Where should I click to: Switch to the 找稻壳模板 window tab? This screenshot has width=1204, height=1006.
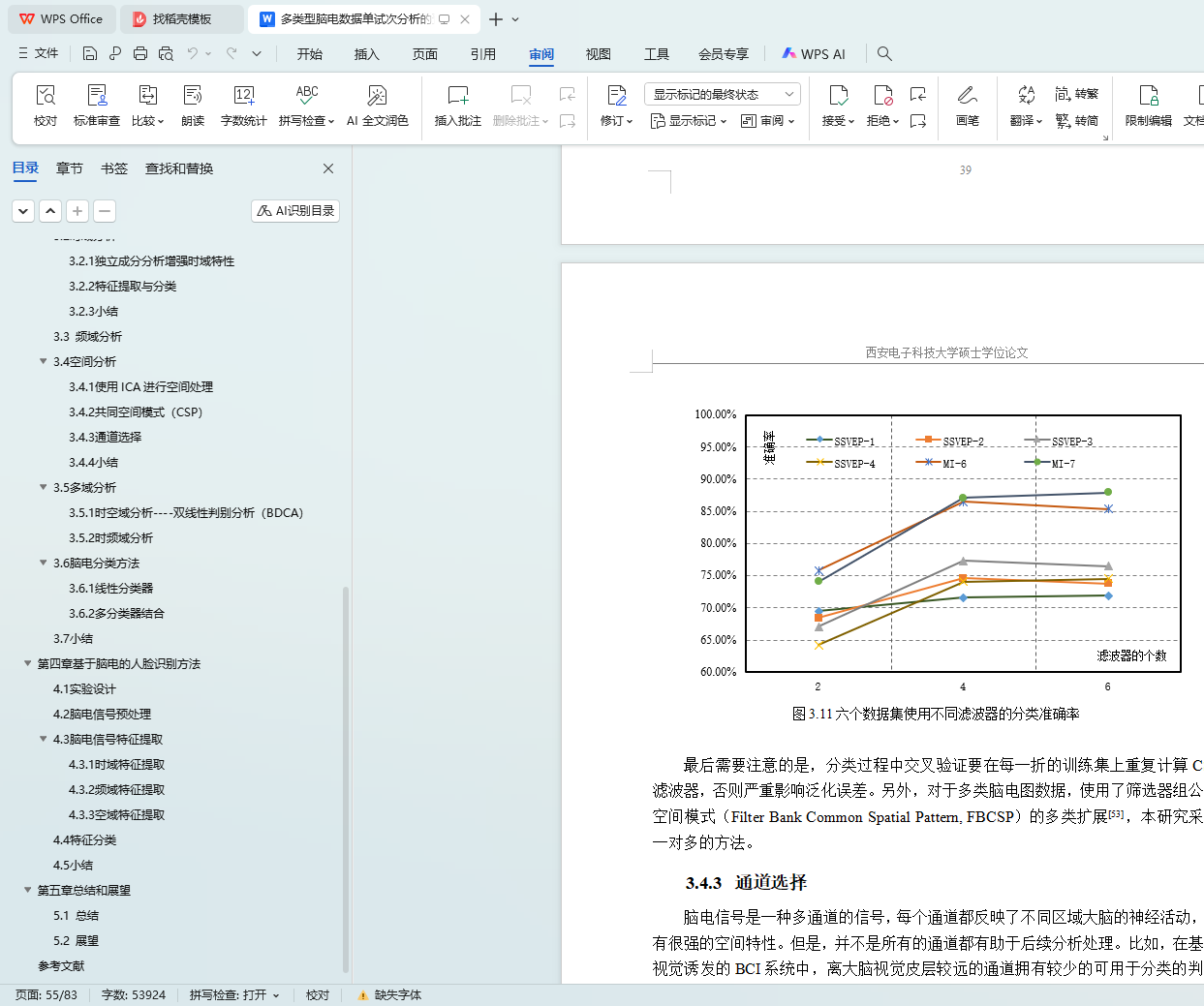[183, 19]
